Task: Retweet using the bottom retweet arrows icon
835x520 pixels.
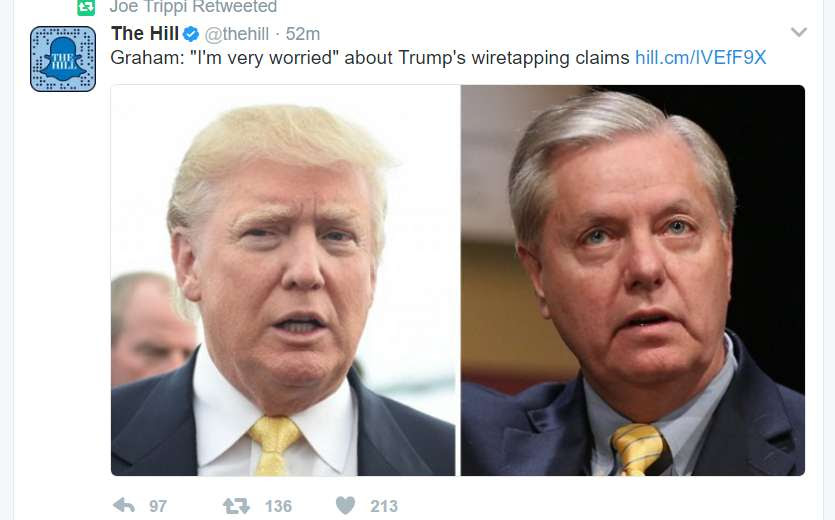Action: pos(235,506)
